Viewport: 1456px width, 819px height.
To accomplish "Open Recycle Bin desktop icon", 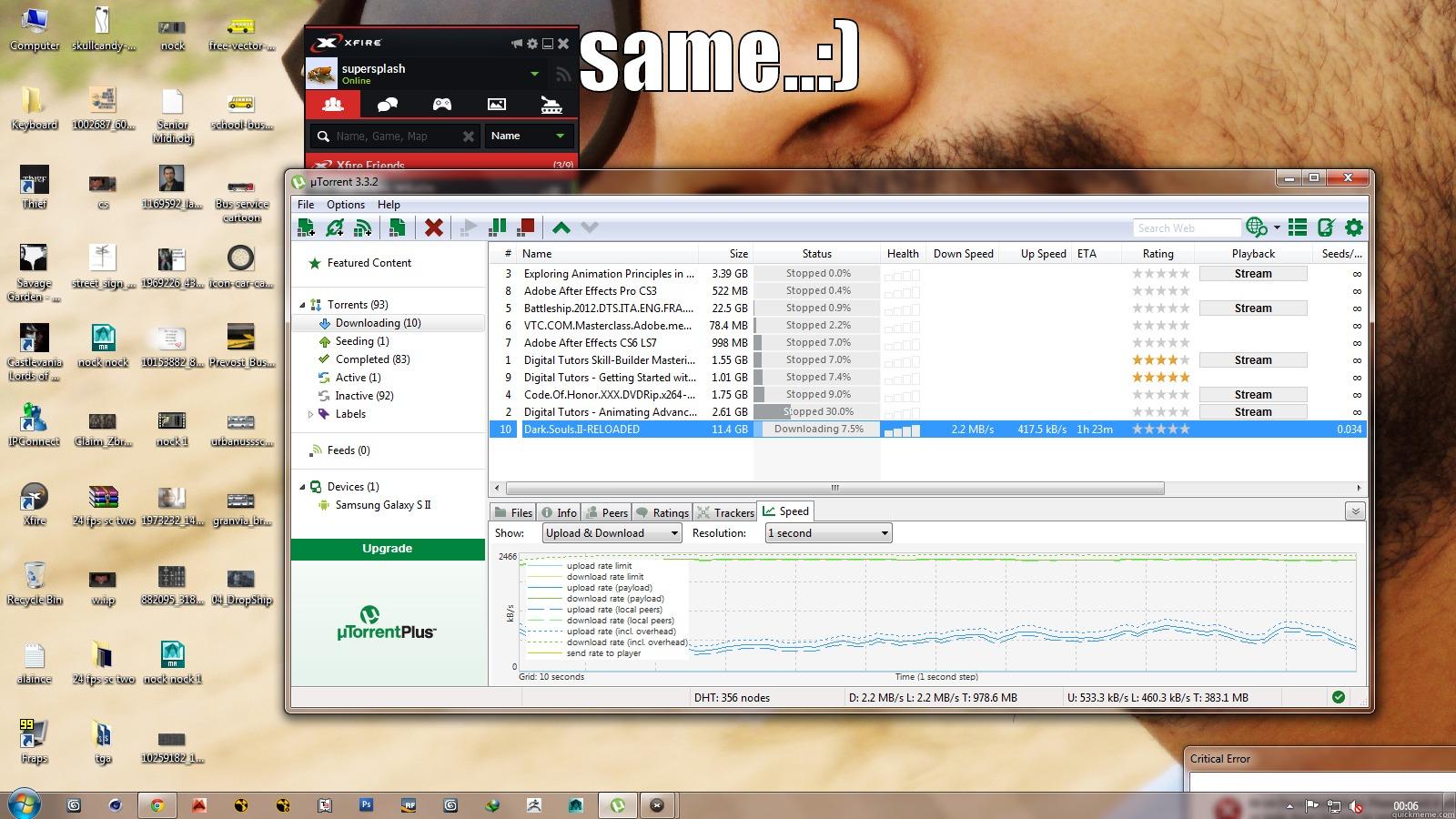I will (35, 582).
